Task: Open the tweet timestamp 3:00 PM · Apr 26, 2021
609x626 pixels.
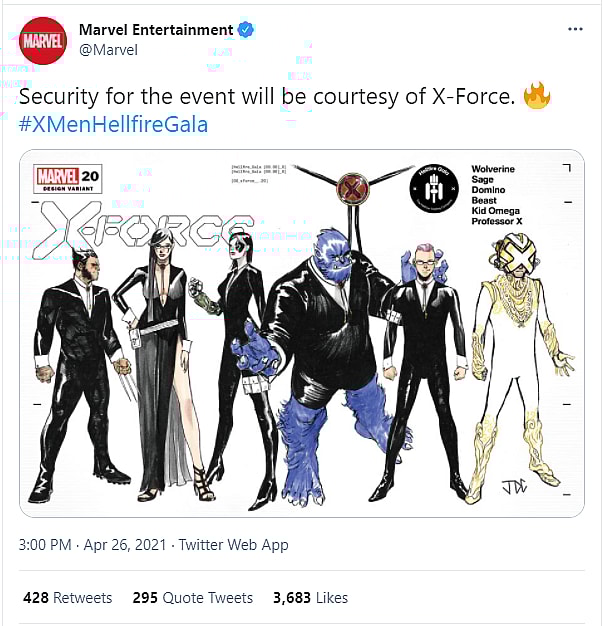Action: [94, 545]
